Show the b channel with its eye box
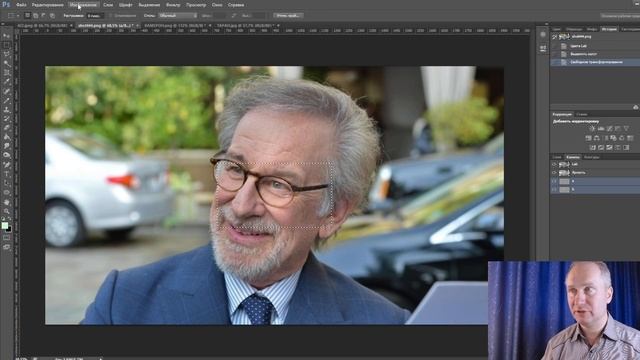This screenshot has height=360, width=640. 554,189
